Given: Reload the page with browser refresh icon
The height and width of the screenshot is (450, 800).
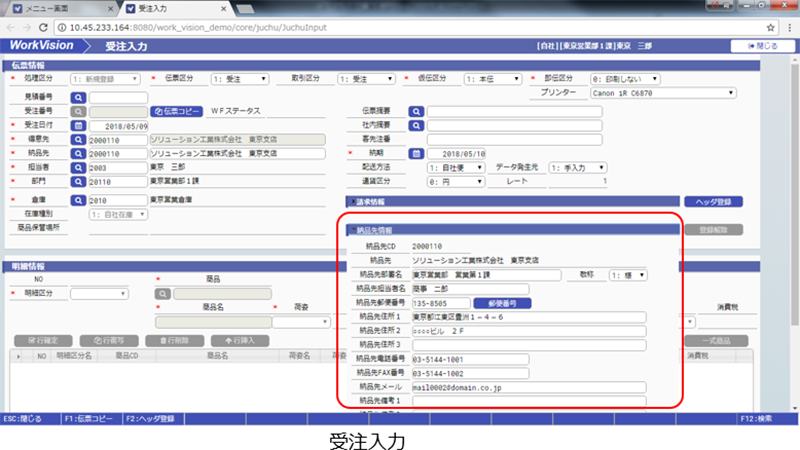Looking at the screenshot, I should point(43,28).
